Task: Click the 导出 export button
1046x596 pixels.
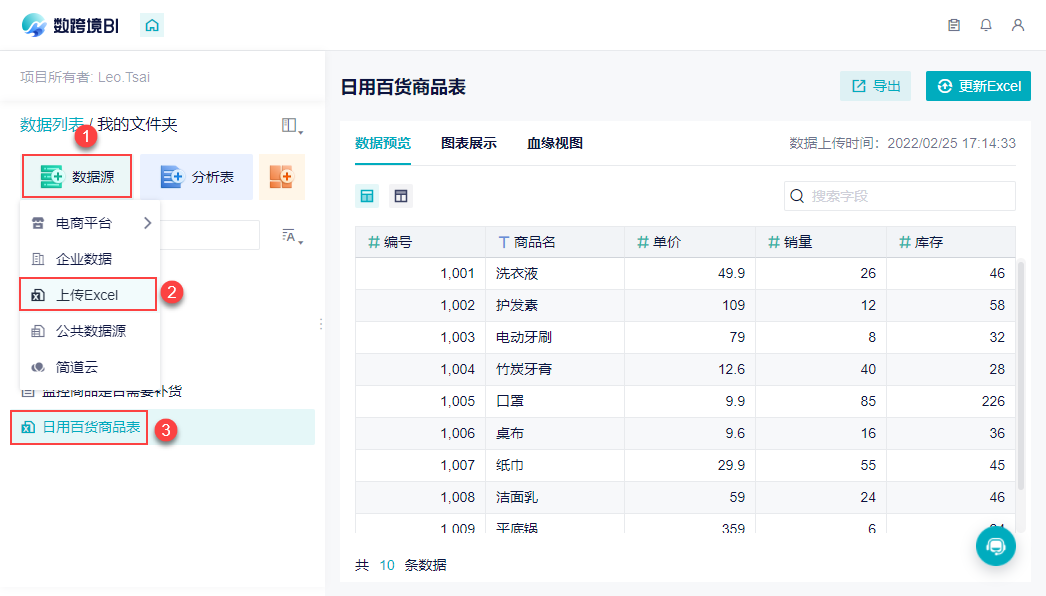Action: (x=875, y=86)
